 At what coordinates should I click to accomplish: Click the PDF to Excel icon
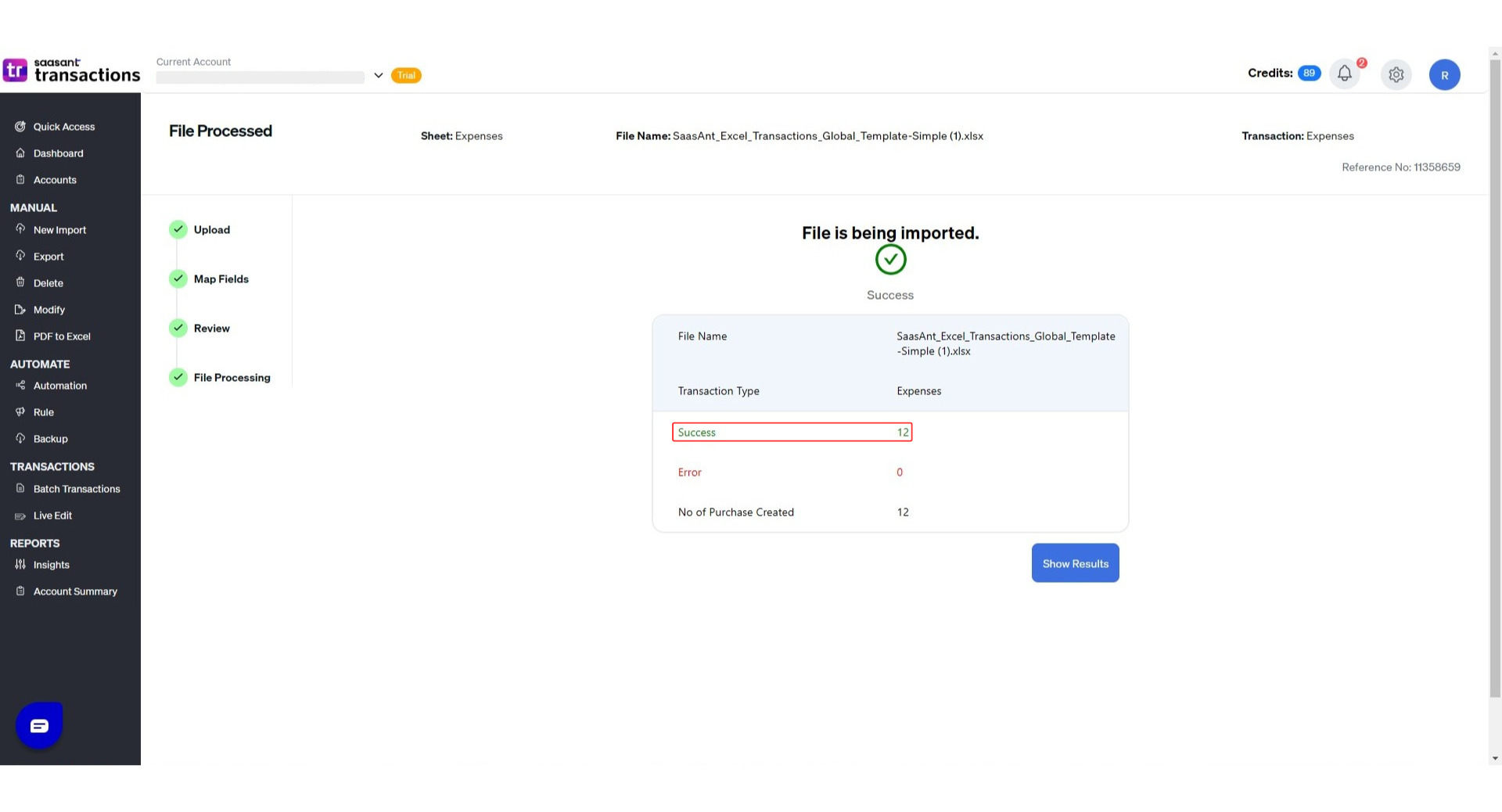(20, 336)
